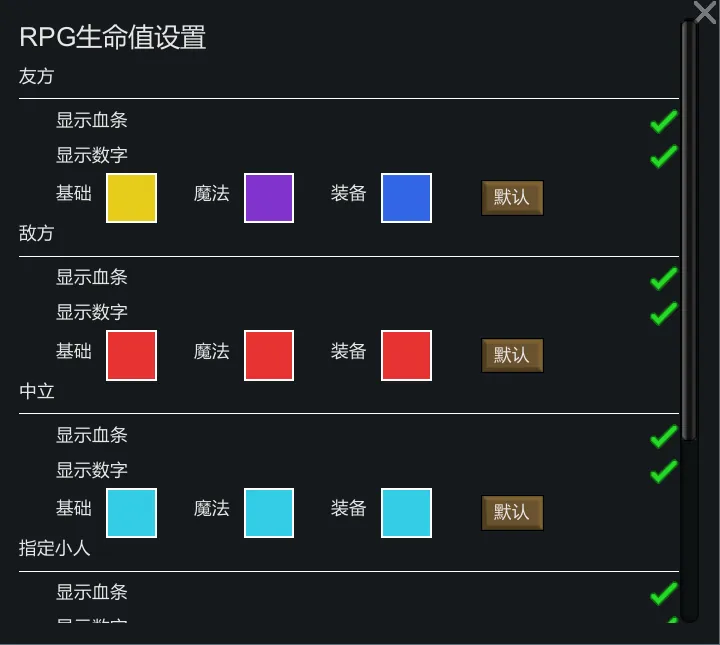The width and height of the screenshot is (720, 645).
Task: Toggle 显示血条 checkbox under 敌方
Action: point(664,279)
